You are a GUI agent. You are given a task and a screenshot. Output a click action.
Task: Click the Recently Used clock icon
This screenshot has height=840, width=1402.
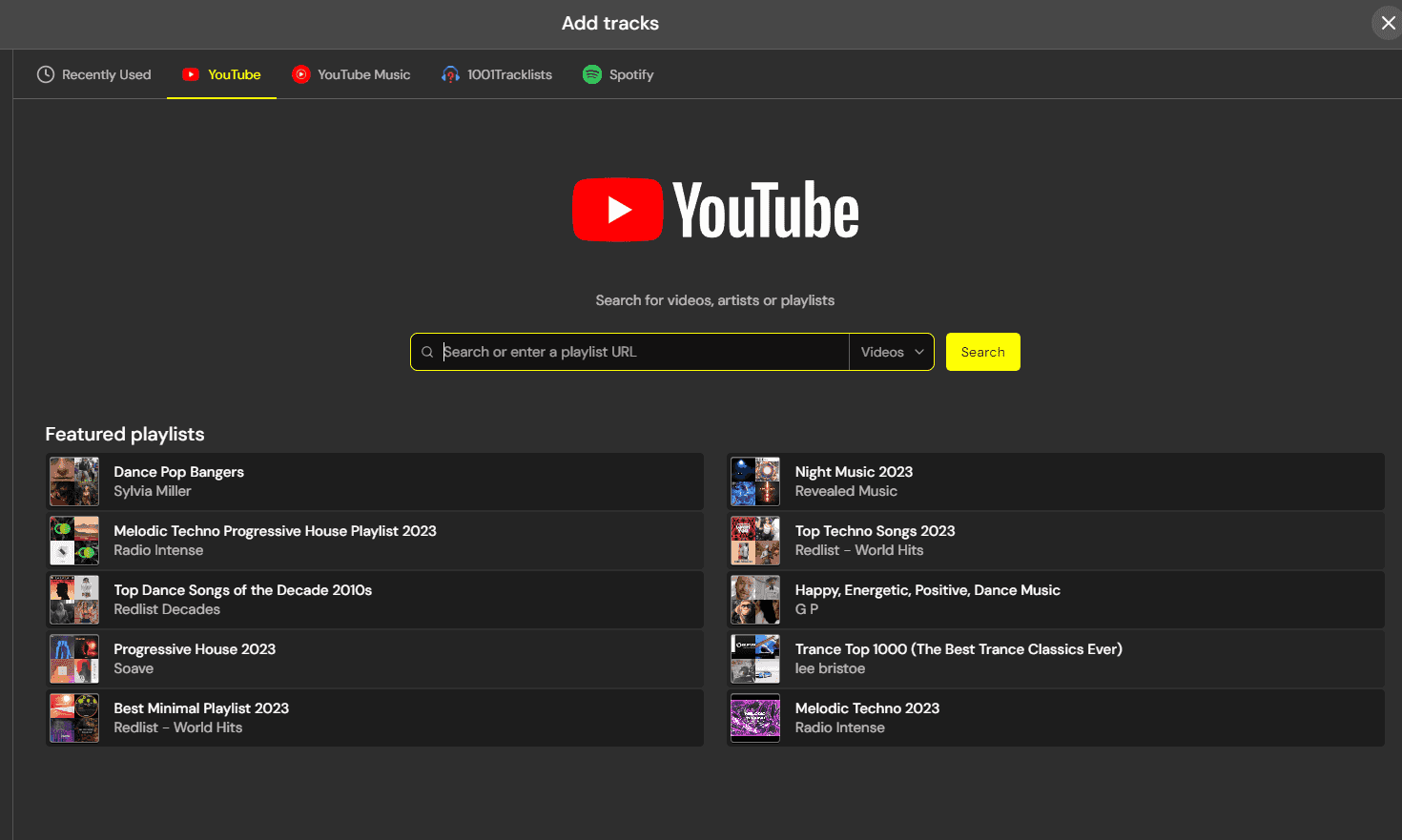pyautogui.click(x=46, y=74)
